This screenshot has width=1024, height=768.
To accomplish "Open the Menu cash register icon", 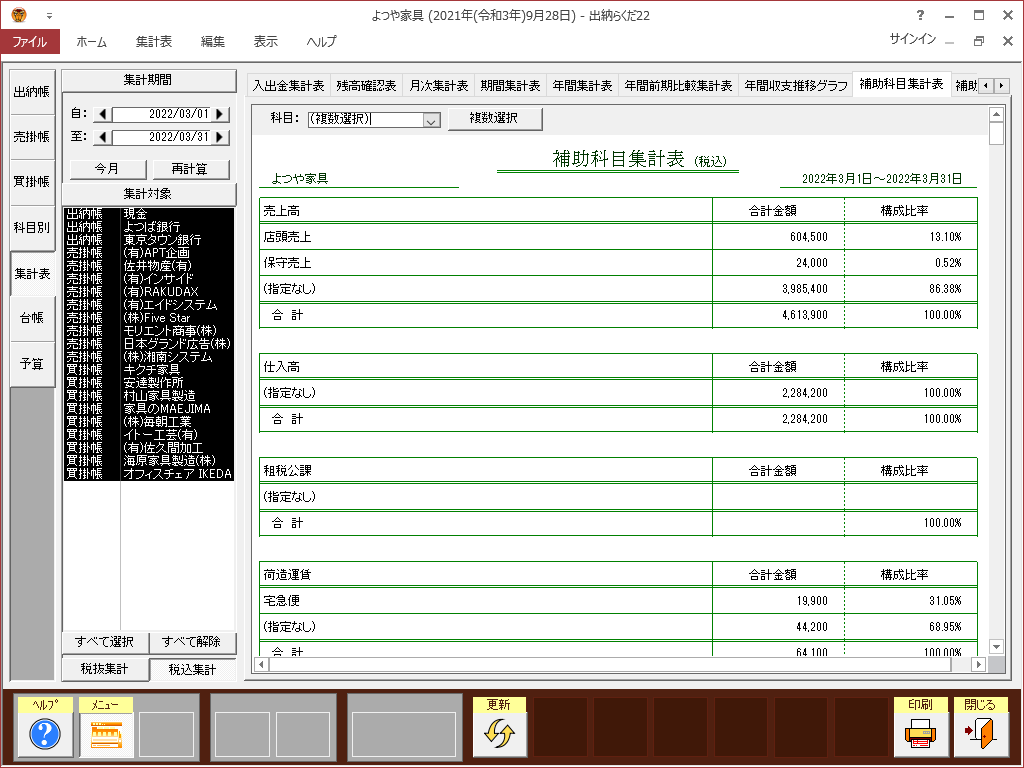I will tap(106, 734).
